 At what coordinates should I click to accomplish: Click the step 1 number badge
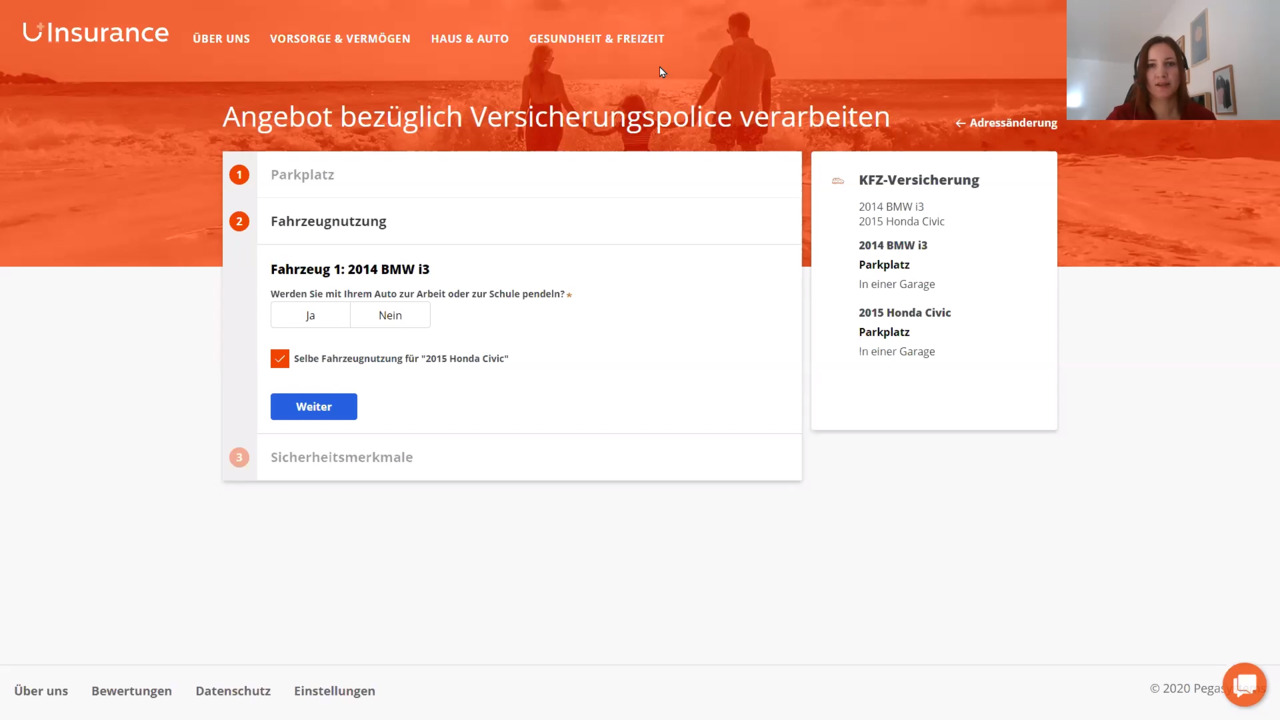tap(239, 175)
